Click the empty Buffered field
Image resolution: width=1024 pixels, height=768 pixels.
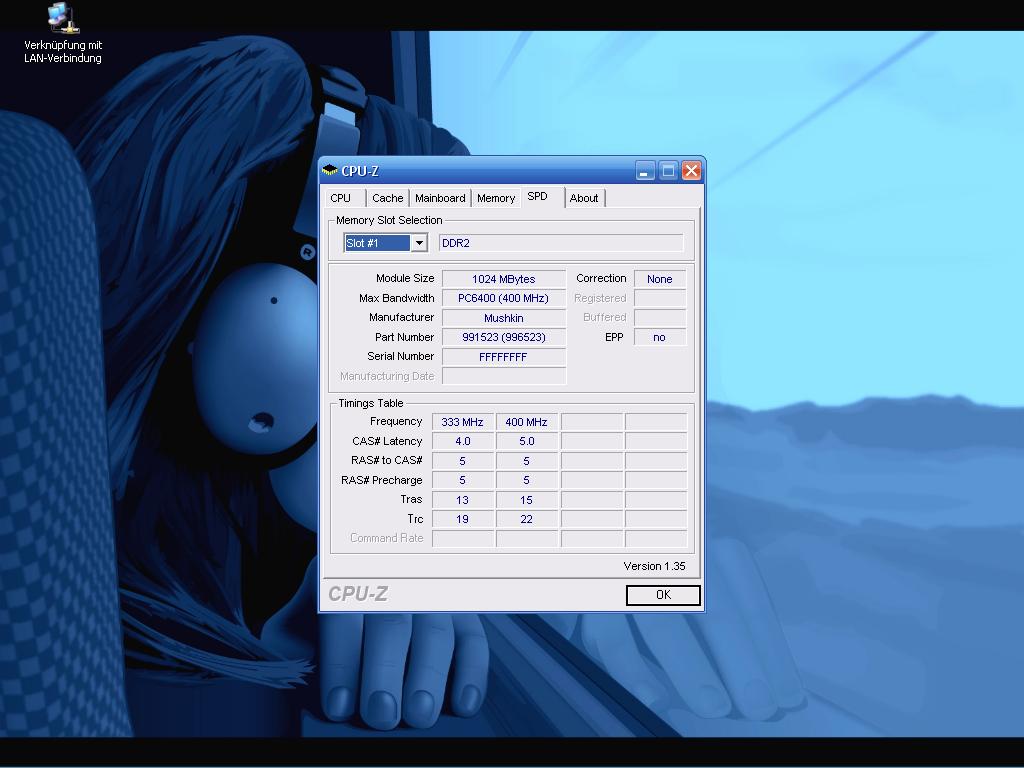(660, 318)
